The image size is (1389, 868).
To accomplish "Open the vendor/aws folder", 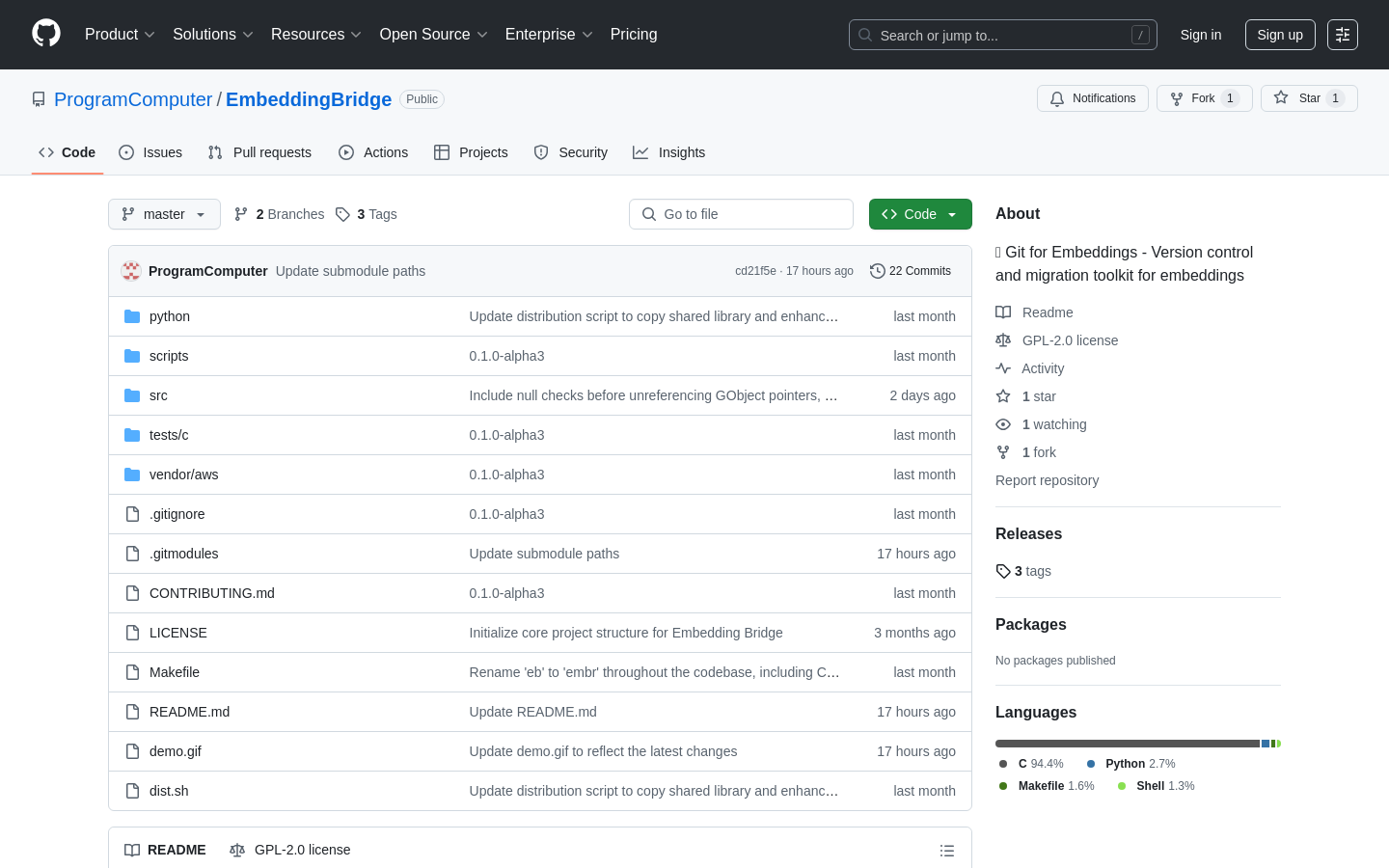I will [x=184, y=475].
